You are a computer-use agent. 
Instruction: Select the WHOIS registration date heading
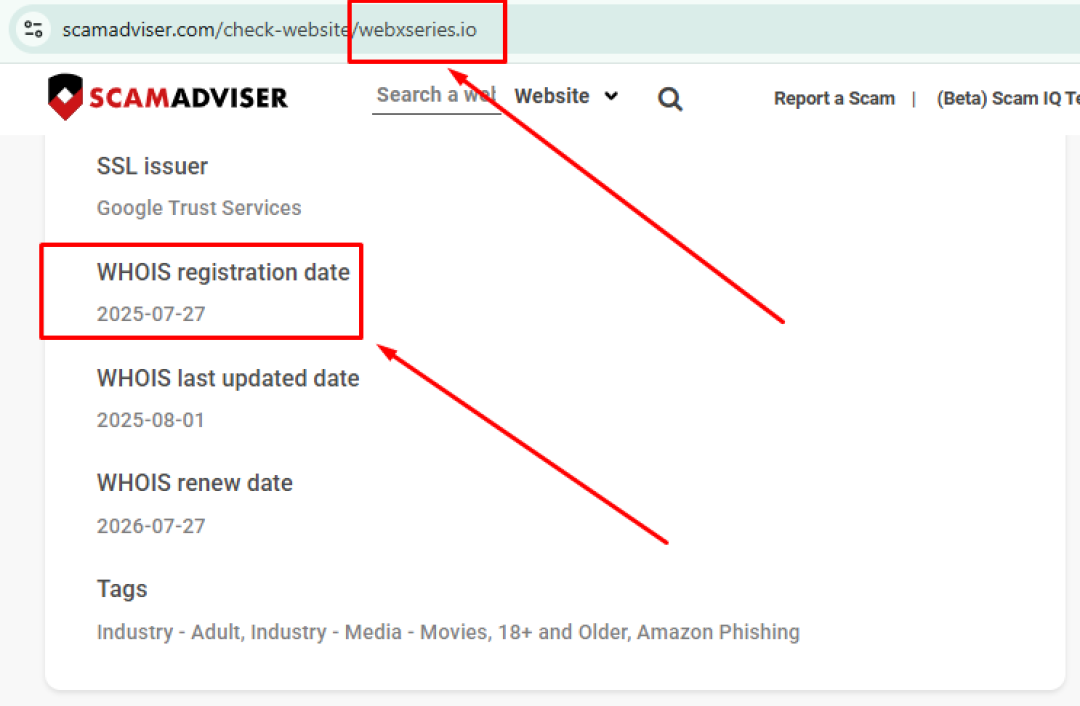coord(223,272)
